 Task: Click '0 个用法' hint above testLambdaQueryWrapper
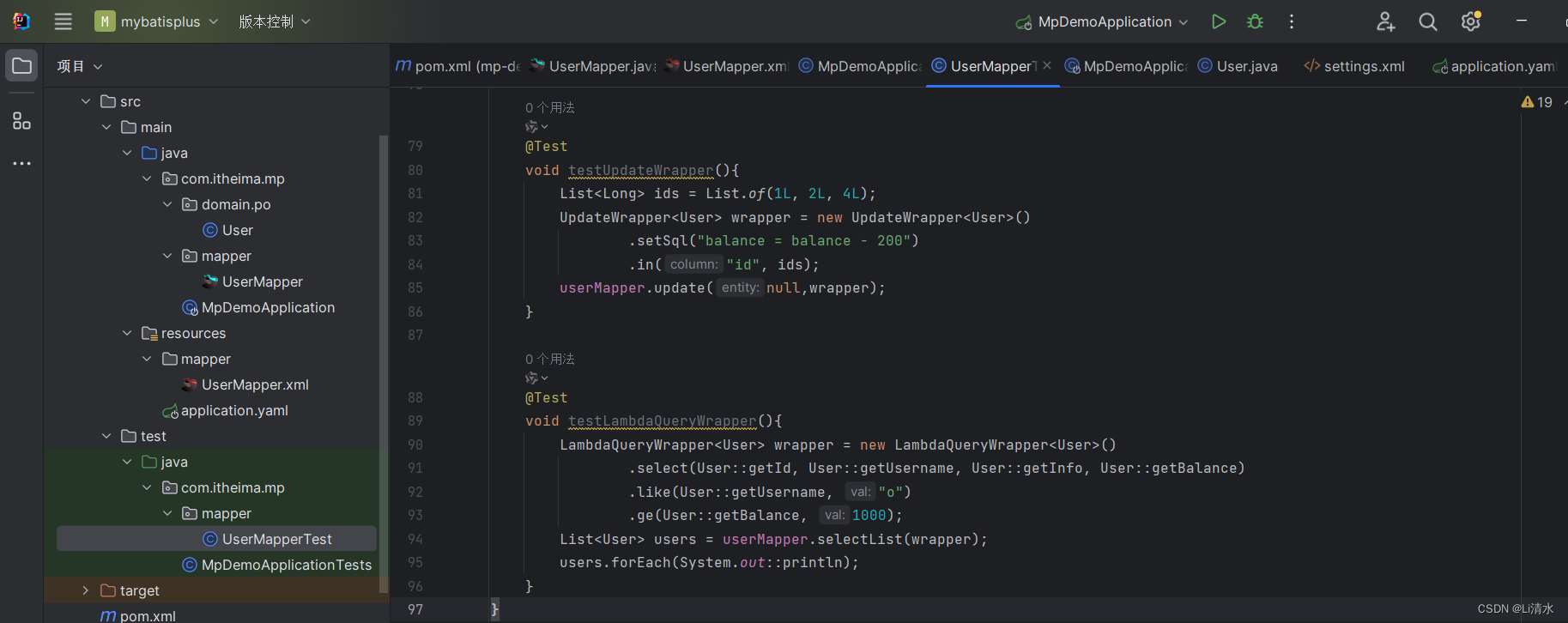point(550,359)
